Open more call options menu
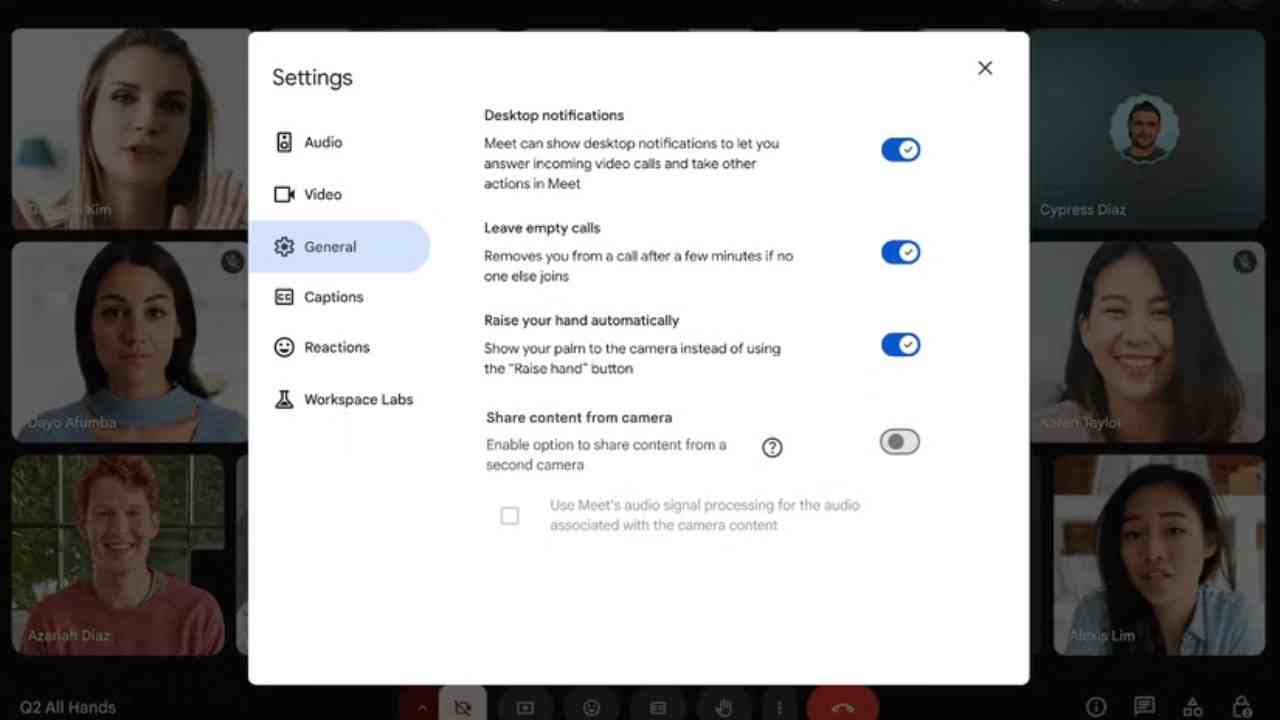Image resolution: width=1280 pixels, height=720 pixels. (779, 708)
